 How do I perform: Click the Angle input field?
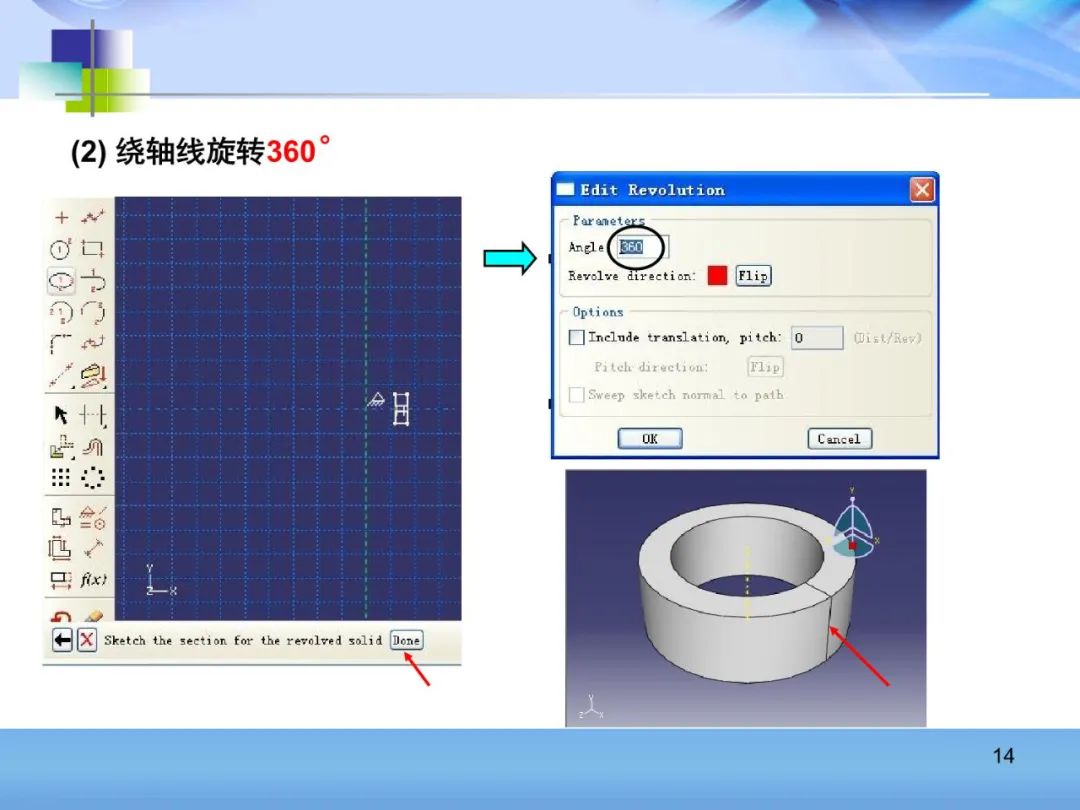coord(642,247)
